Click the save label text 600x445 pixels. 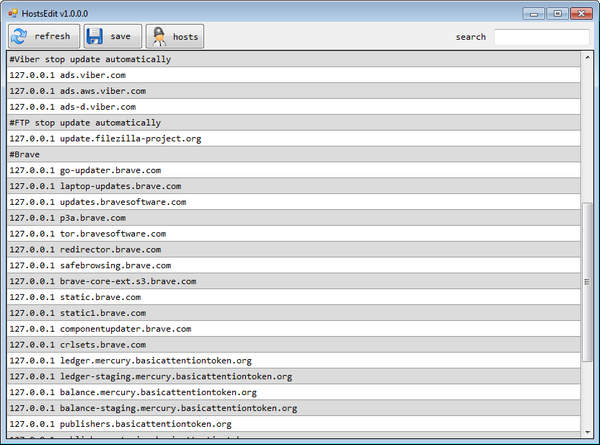(121, 36)
